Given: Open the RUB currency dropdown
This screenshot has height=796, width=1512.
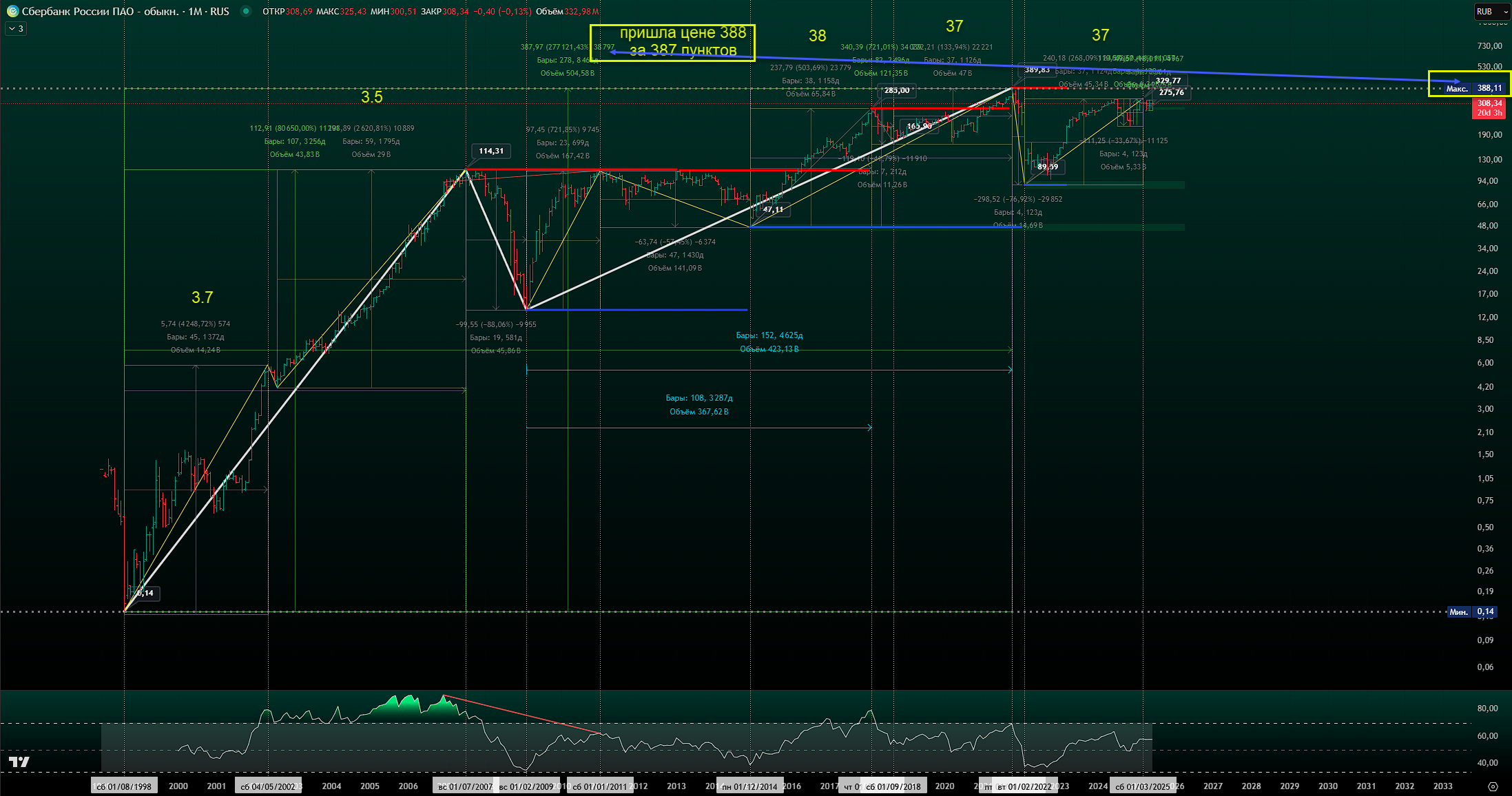Looking at the screenshot, I should [x=1492, y=12].
